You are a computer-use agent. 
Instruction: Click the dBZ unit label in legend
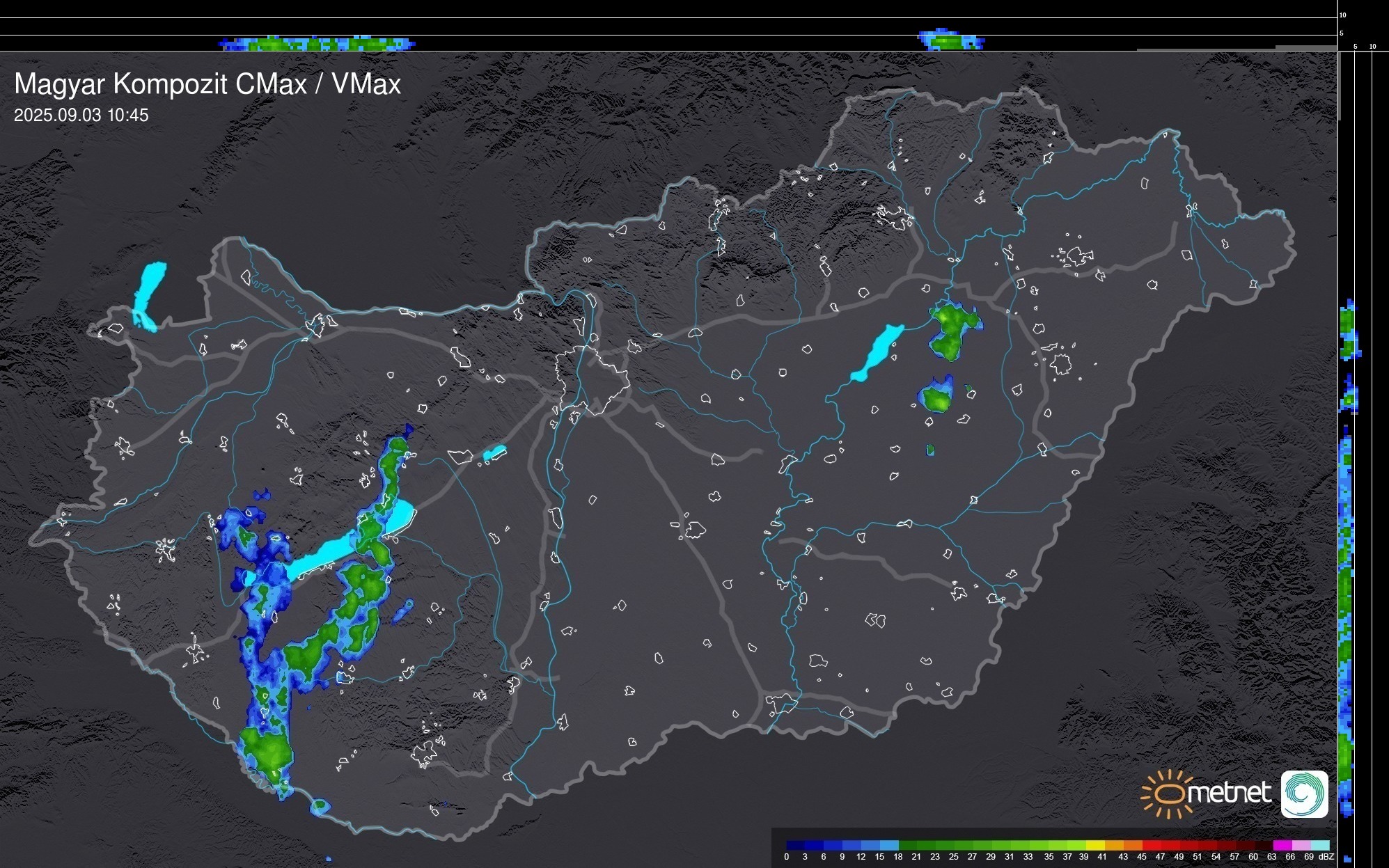coord(1326,857)
